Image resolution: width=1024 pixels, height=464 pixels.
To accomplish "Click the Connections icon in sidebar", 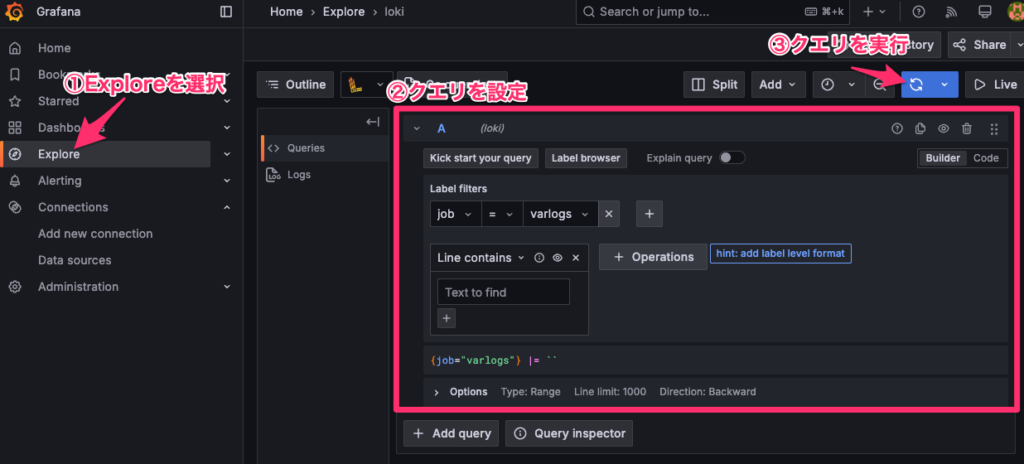I will point(15,207).
